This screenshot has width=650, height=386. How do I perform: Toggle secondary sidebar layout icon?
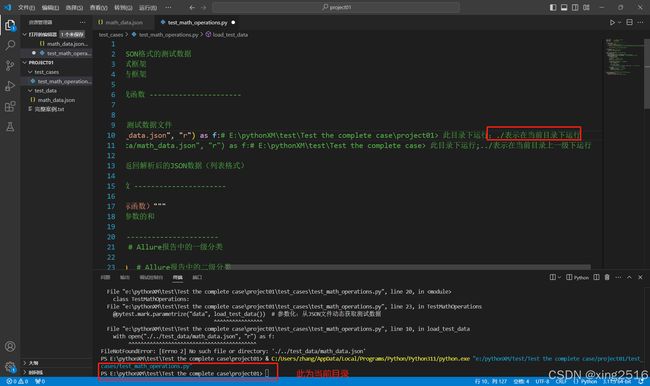[x=575, y=7]
